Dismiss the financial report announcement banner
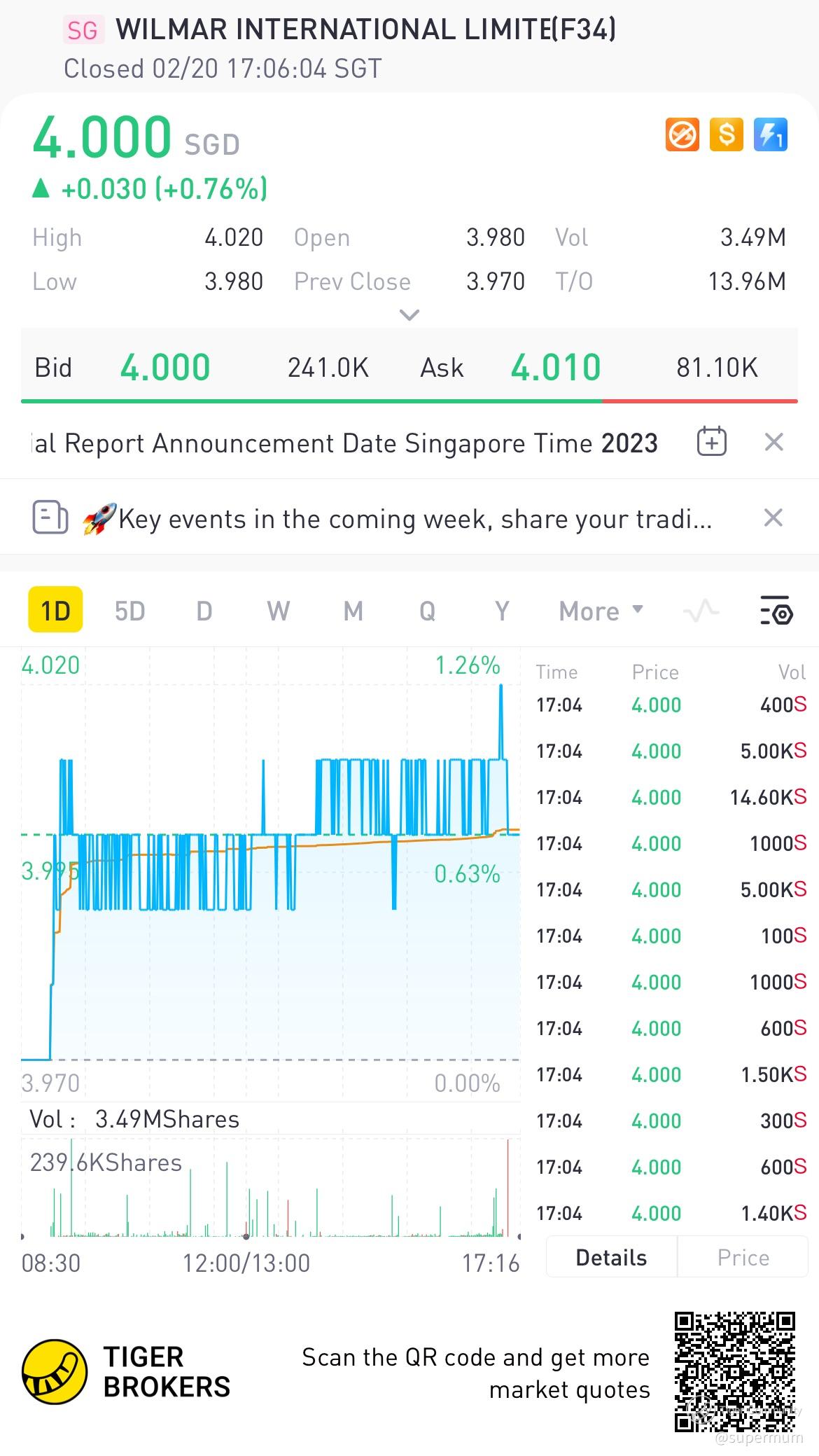The width and height of the screenshot is (819, 1456). click(773, 442)
